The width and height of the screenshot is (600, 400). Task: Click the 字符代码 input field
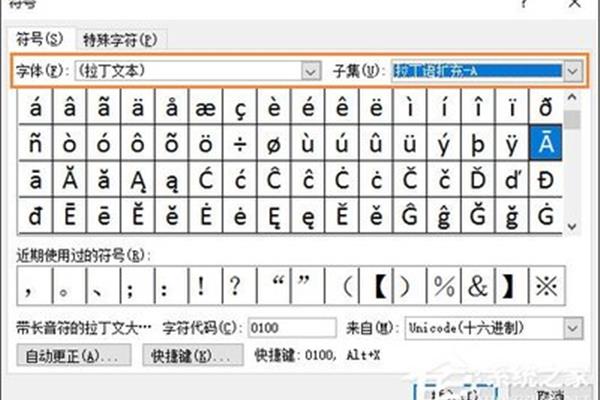(292, 328)
